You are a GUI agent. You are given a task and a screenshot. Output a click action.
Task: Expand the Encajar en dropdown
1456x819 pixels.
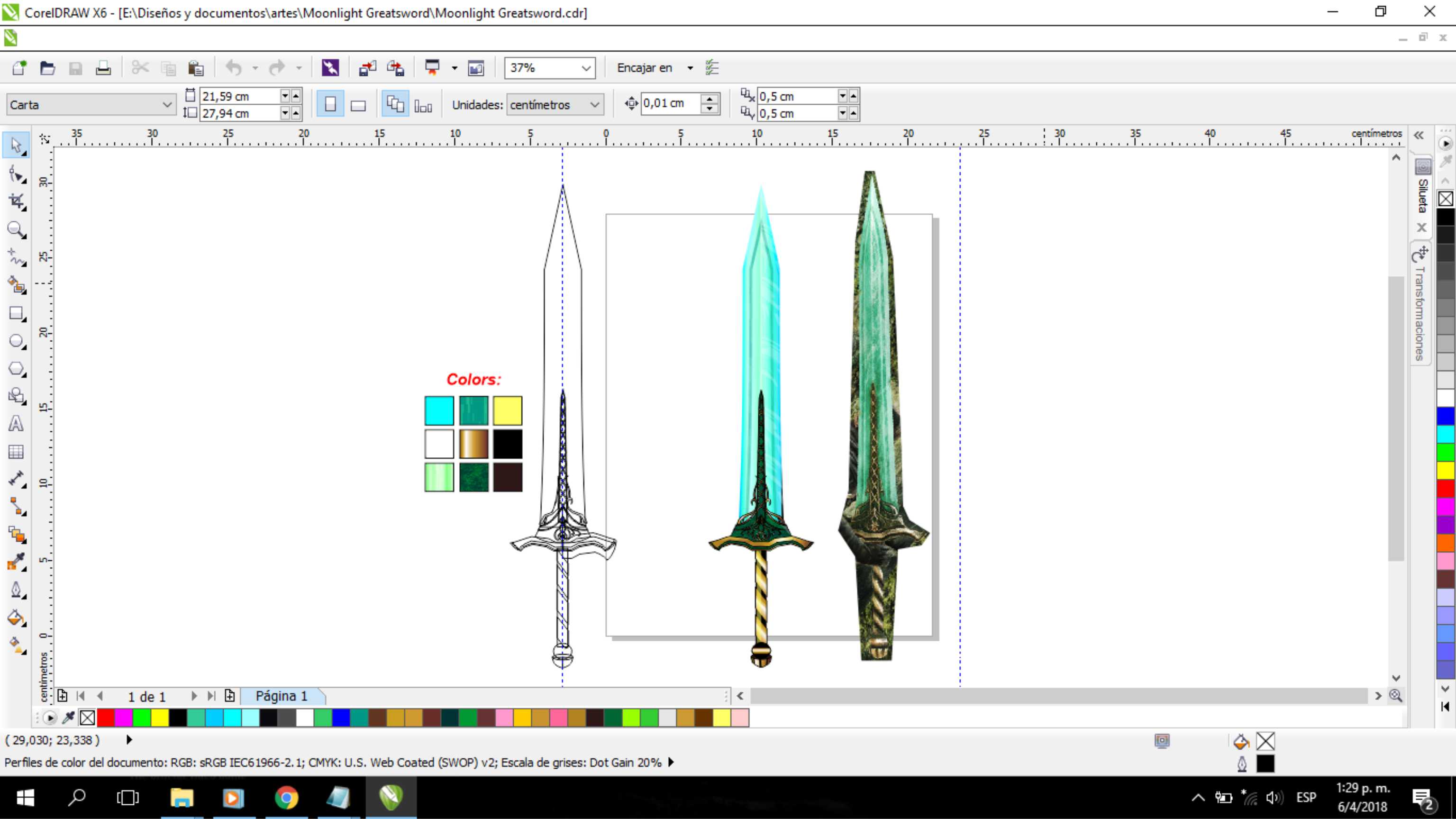[690, 68]
